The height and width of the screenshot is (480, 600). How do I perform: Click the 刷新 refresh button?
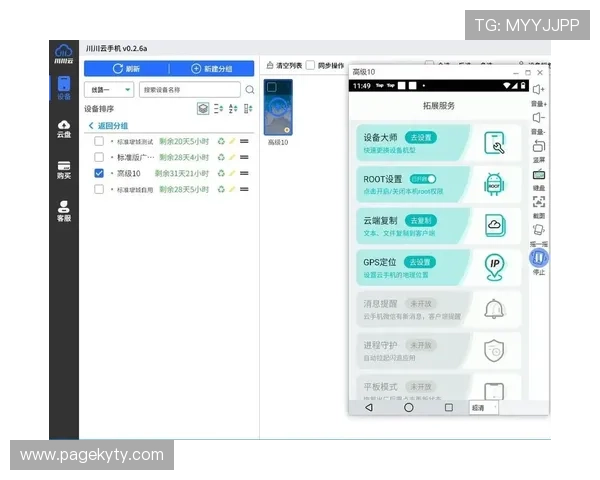(x=127, y=69)
